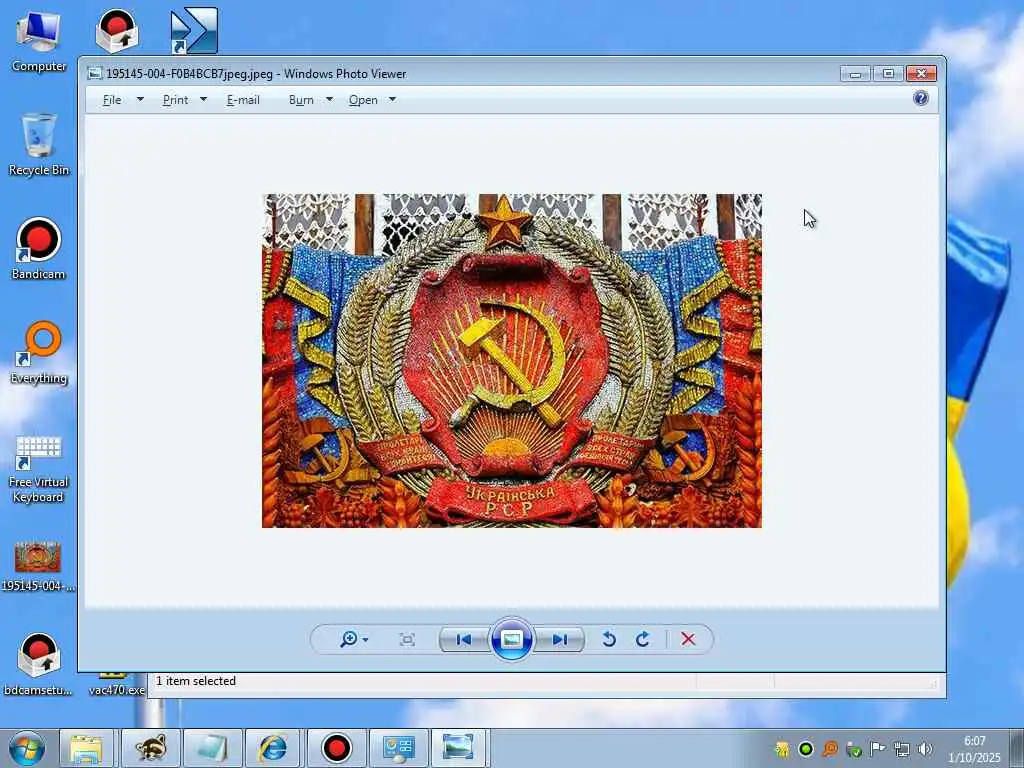Expand the Burn dropdown arrow
Image resolution: width=1024 pixels, height=768 pixels.
329,100
